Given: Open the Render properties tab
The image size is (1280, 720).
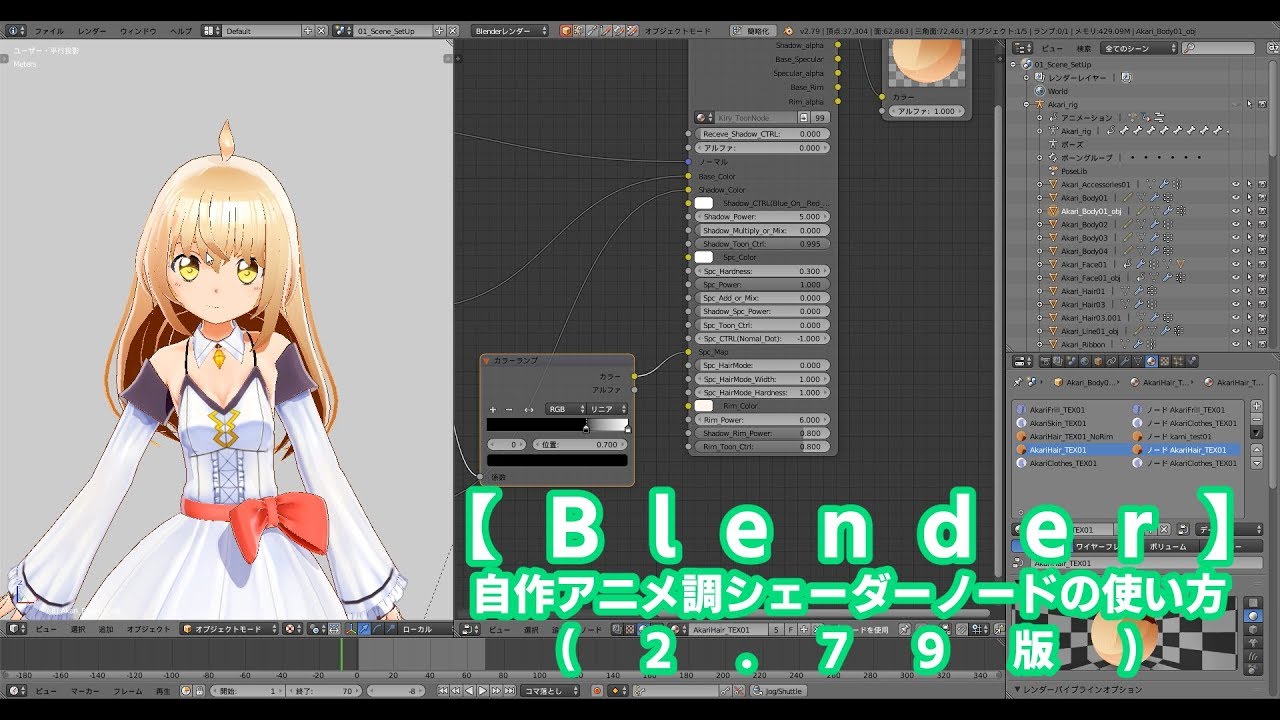Looking at the screenshot, I should pyautogui.click(x=1045, y=361).
